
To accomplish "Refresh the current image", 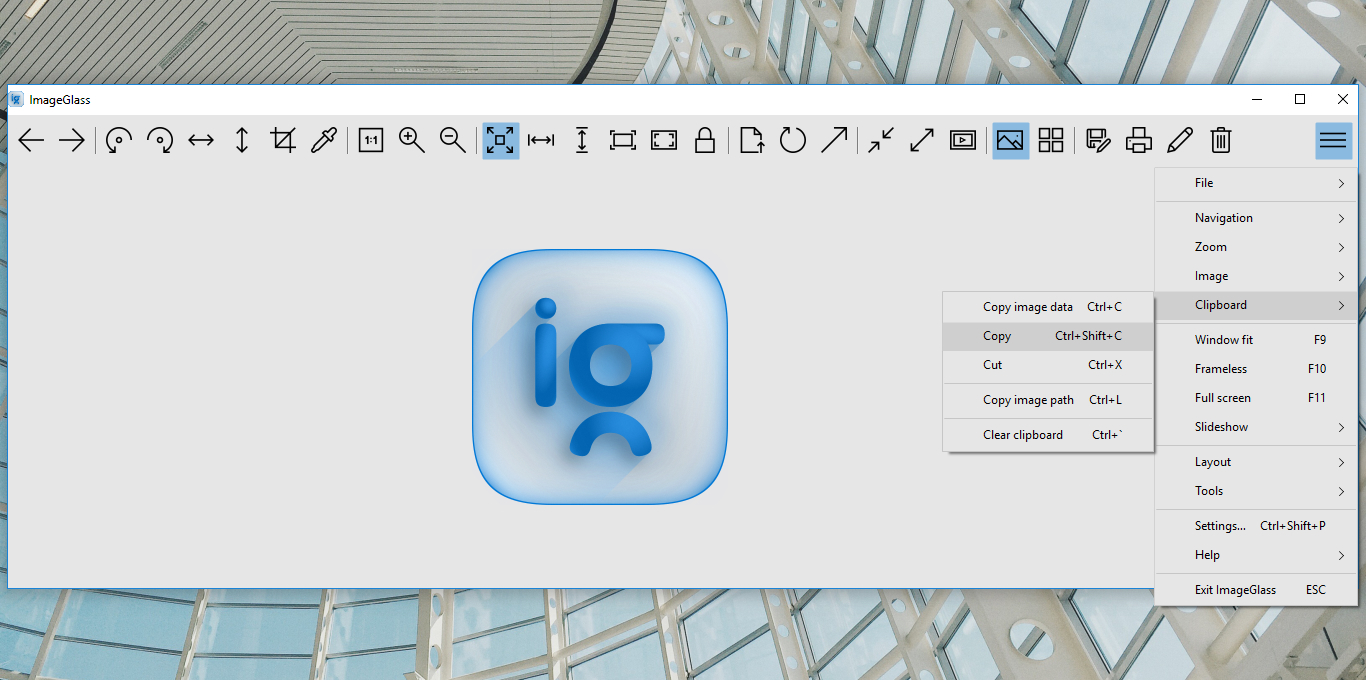I will tap(793, 141).
